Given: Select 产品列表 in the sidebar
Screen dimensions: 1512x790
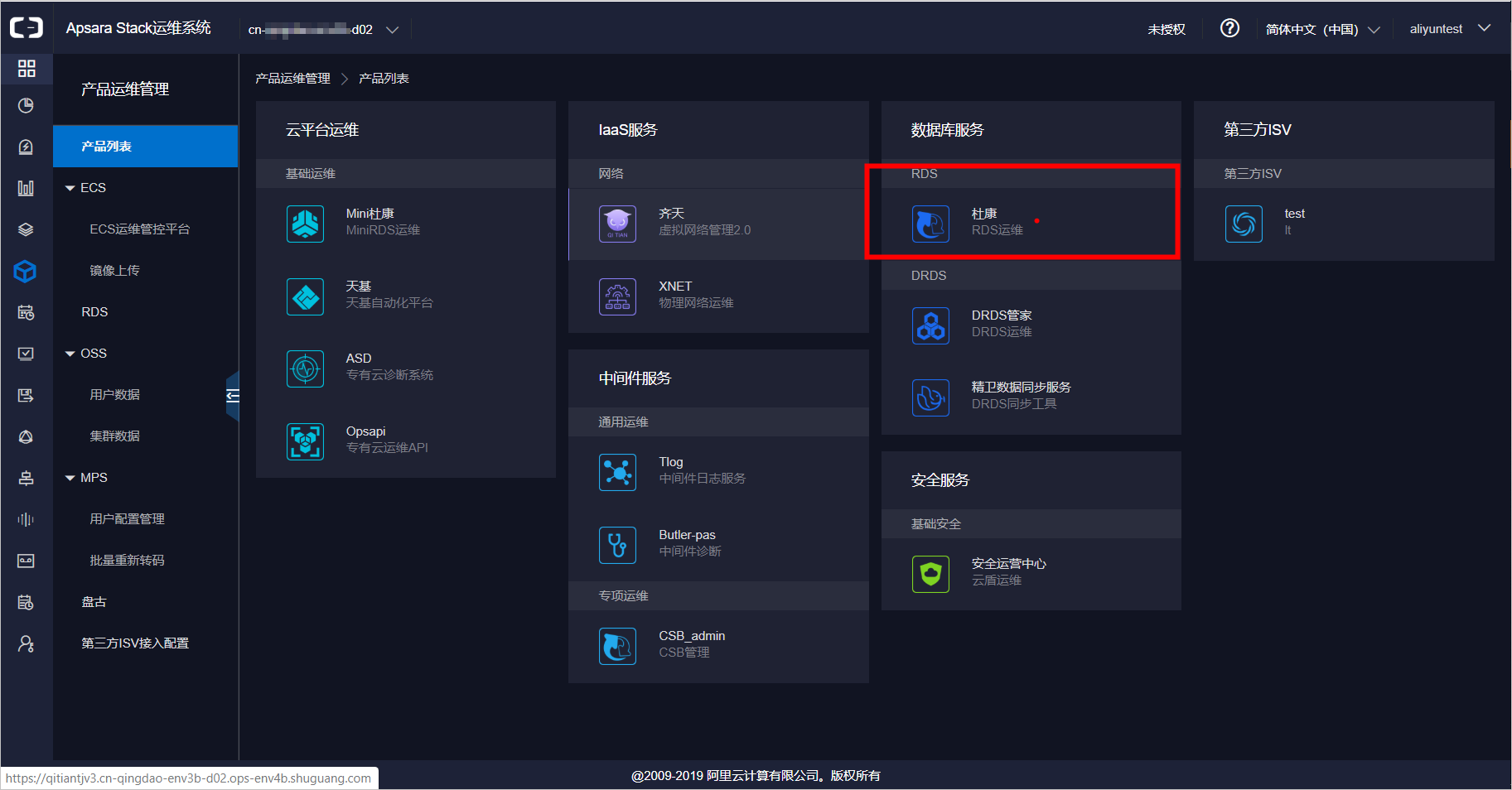Looking at the screenshot, I should [146, 147].
